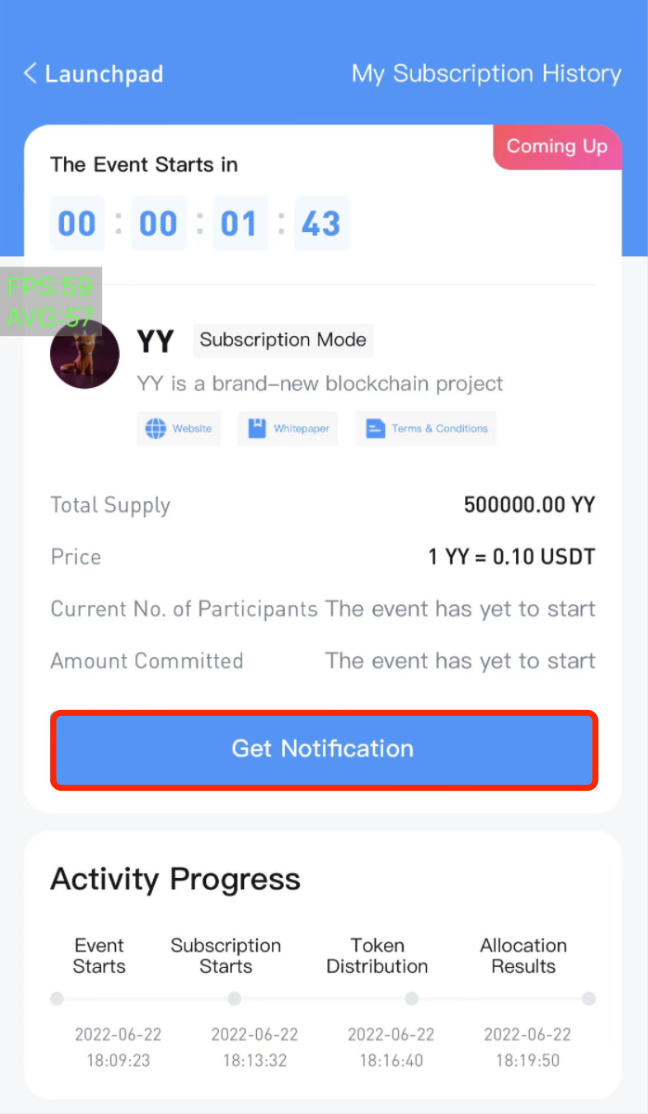Open the Whitepaper bookmark icon
The height and width of the screenshot is (1114, 648).
pos(256,428)
